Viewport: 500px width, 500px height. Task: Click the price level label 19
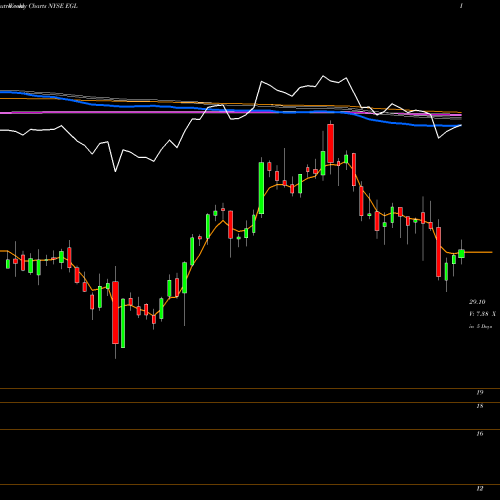tap(480, 393)
